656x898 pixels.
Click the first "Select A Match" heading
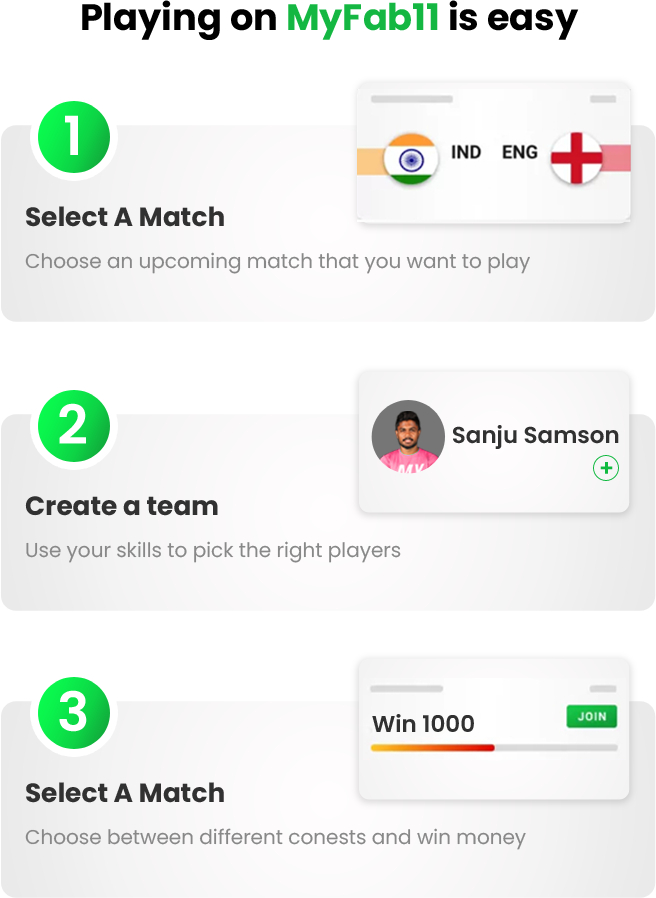pos(125,217)
